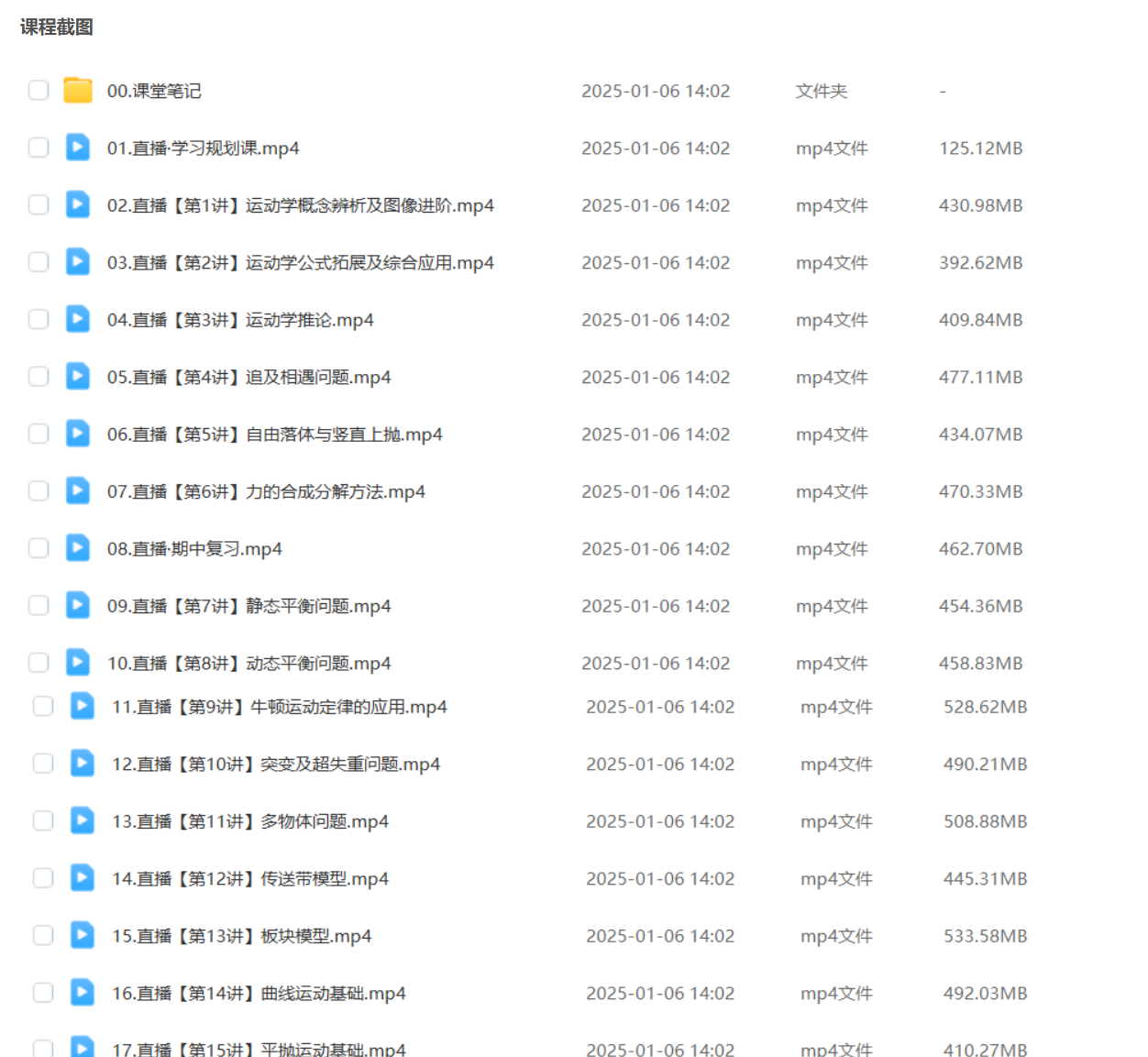Viewport: 1148px width, 1057px height.
Task: Click the video file icon beside 04.直播【第3讲】运动学推论
Action: [x=78, y=319]
